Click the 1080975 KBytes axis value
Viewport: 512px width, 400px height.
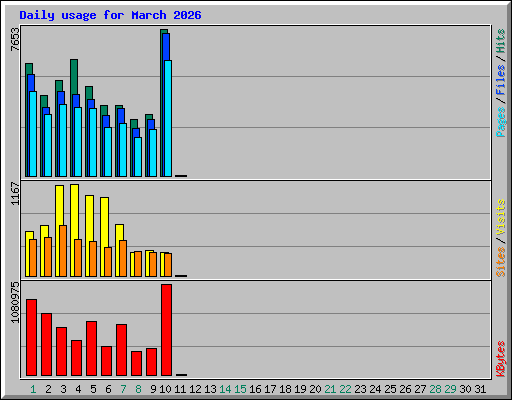[15, 303]
